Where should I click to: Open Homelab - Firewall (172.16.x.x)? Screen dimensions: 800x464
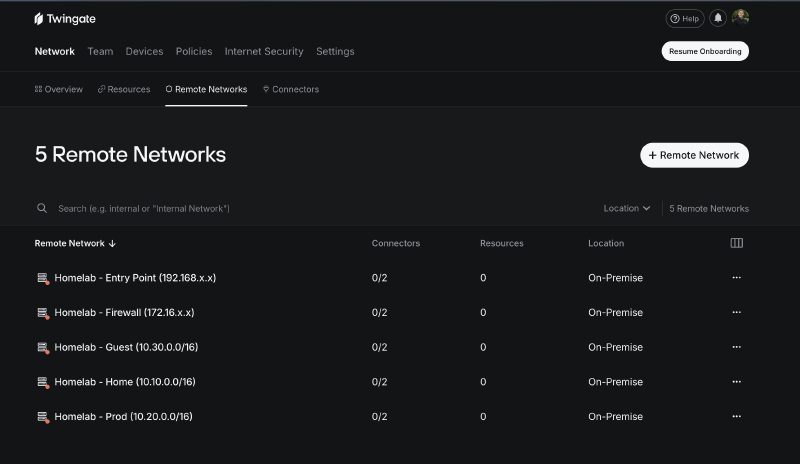(x=124, y=312)
